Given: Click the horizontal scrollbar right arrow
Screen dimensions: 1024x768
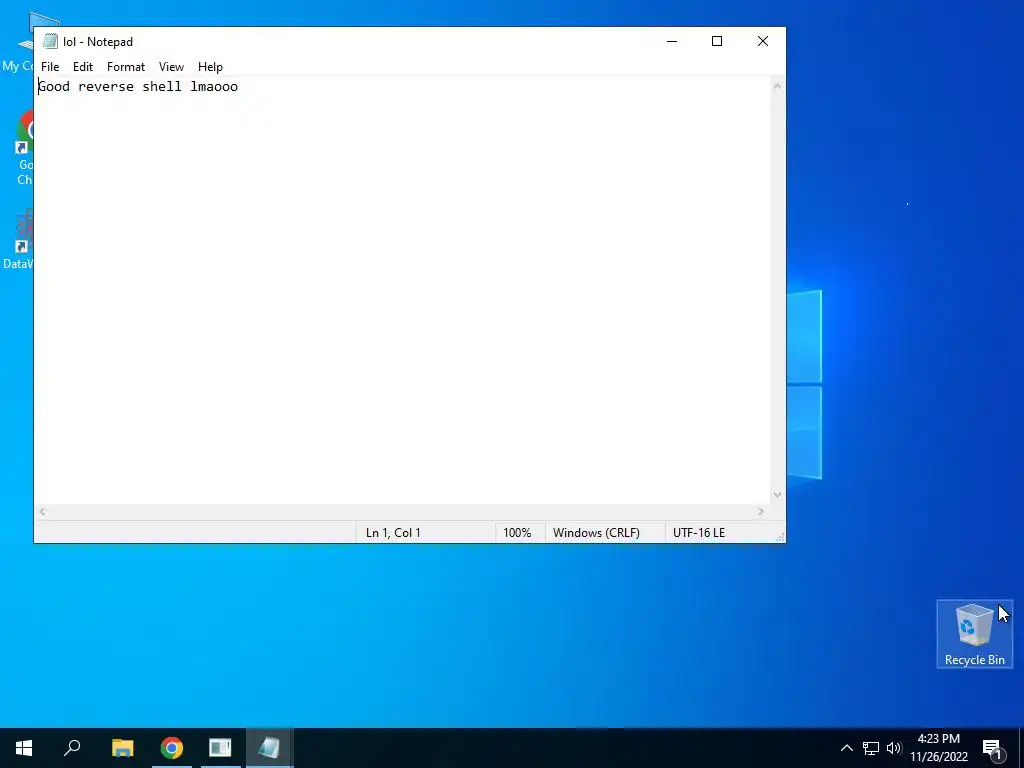Looking at the screenshot, I should click(x=760, y=511).
